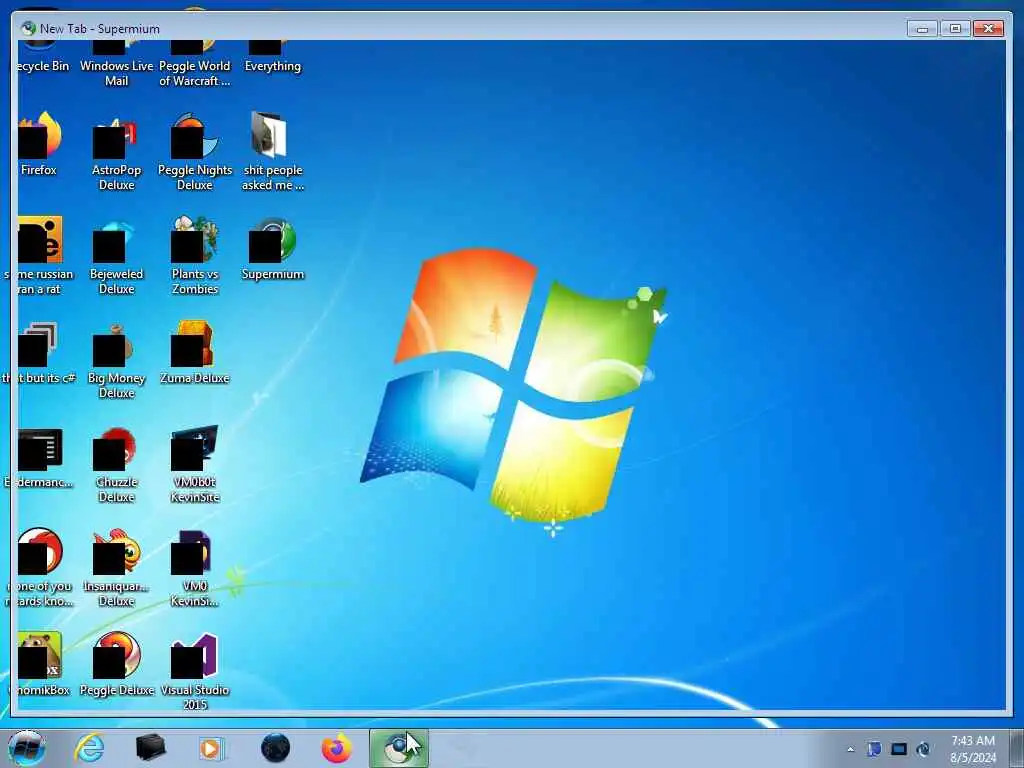Select the Bejeweled Deluxe desktop icon
This screenshot has height=768, width=1024.
click(x=116, y=255)
